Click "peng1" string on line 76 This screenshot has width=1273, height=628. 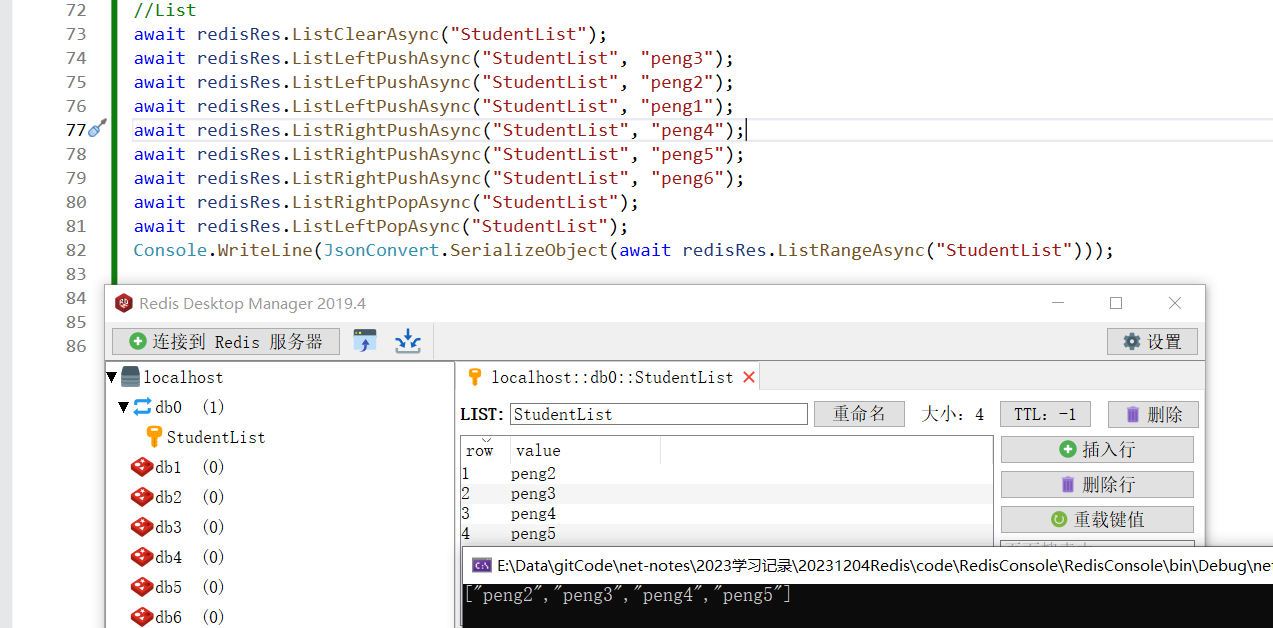click(x=677, y=106)
